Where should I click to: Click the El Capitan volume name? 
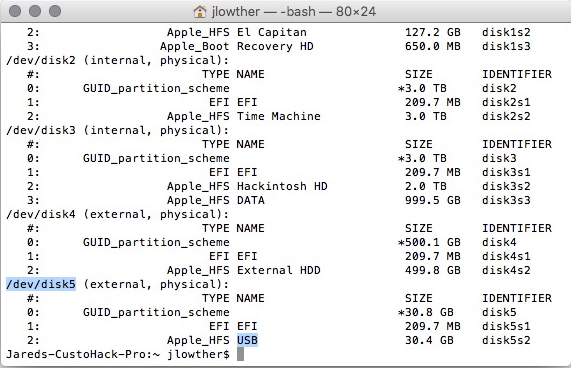pos(272,32)
